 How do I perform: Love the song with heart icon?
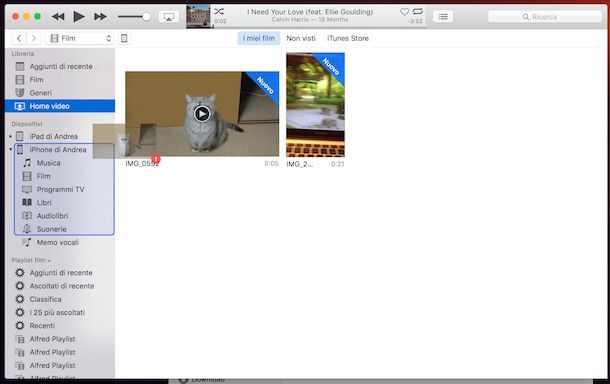coord(405,12)
